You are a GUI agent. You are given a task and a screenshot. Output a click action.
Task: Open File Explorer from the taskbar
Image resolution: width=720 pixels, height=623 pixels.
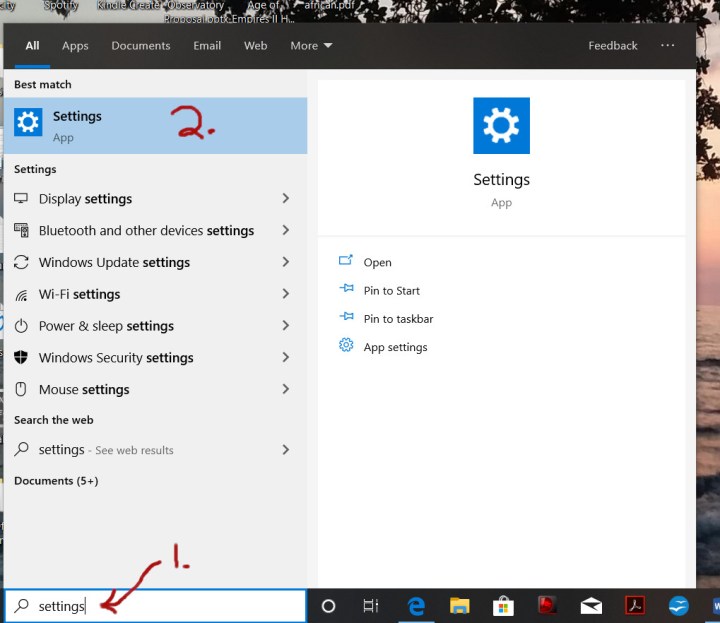click(x=459, y=606)
